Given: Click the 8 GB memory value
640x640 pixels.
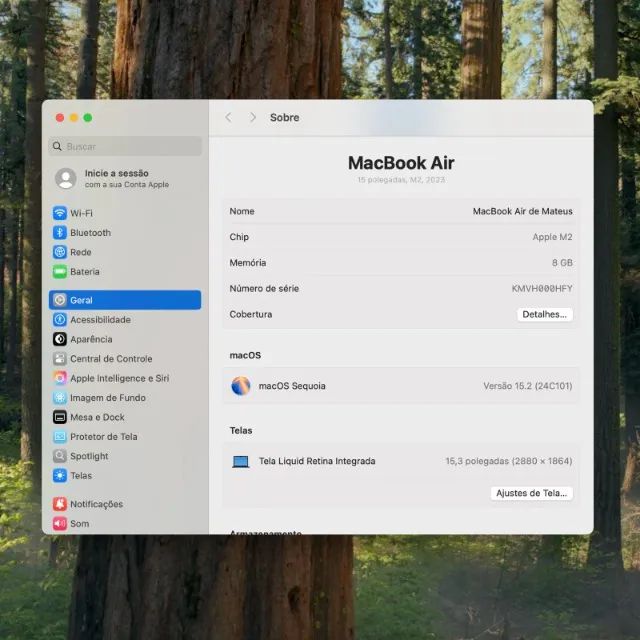Looking at the screenshot, I should [x=562, y=263].
